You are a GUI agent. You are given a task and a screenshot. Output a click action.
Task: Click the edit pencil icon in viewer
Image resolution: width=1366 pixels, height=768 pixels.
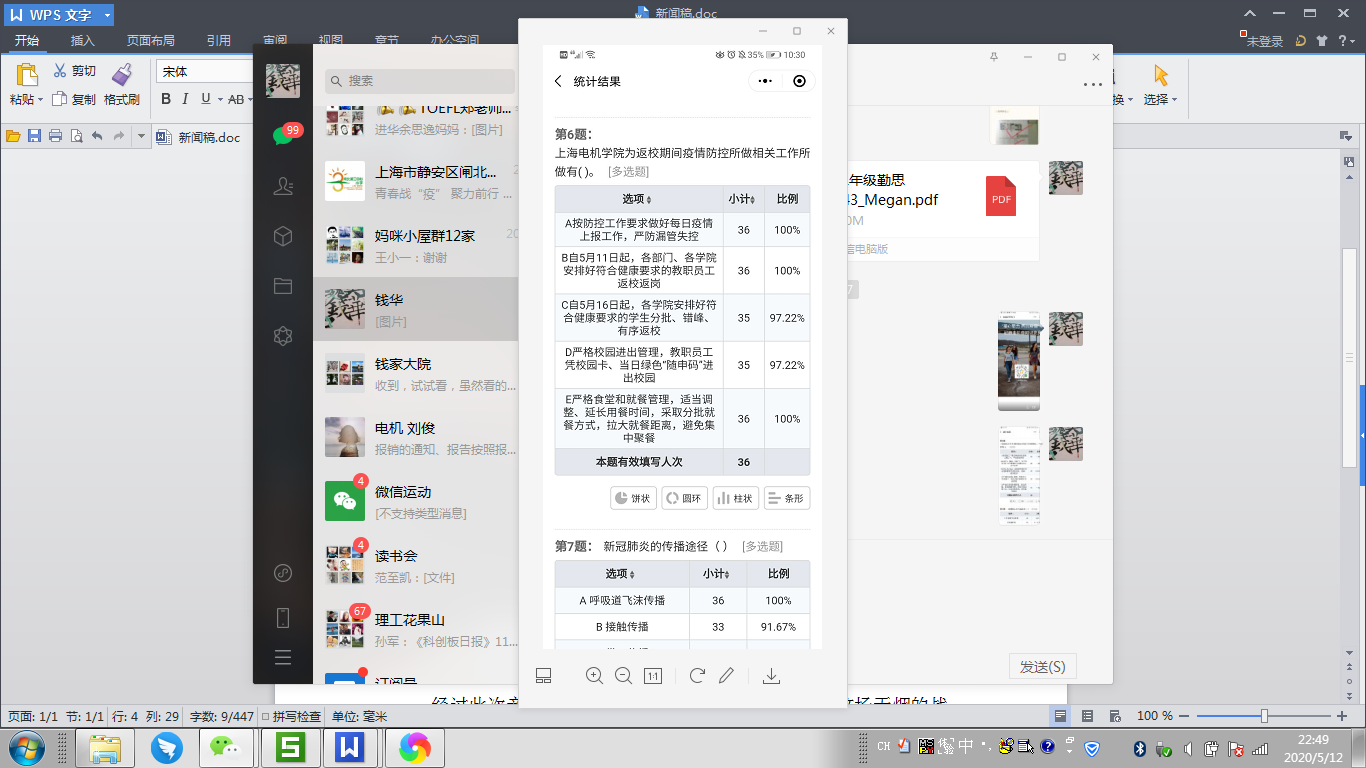coord(726,676)
